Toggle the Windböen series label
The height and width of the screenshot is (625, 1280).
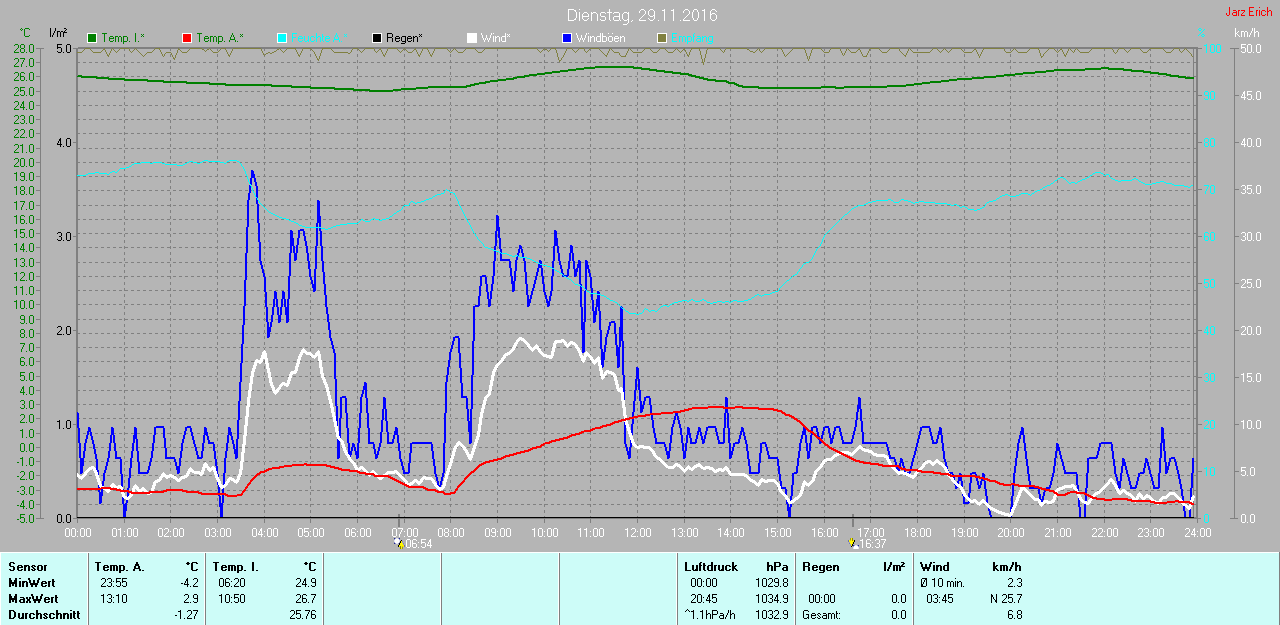(x=600, y=38)
